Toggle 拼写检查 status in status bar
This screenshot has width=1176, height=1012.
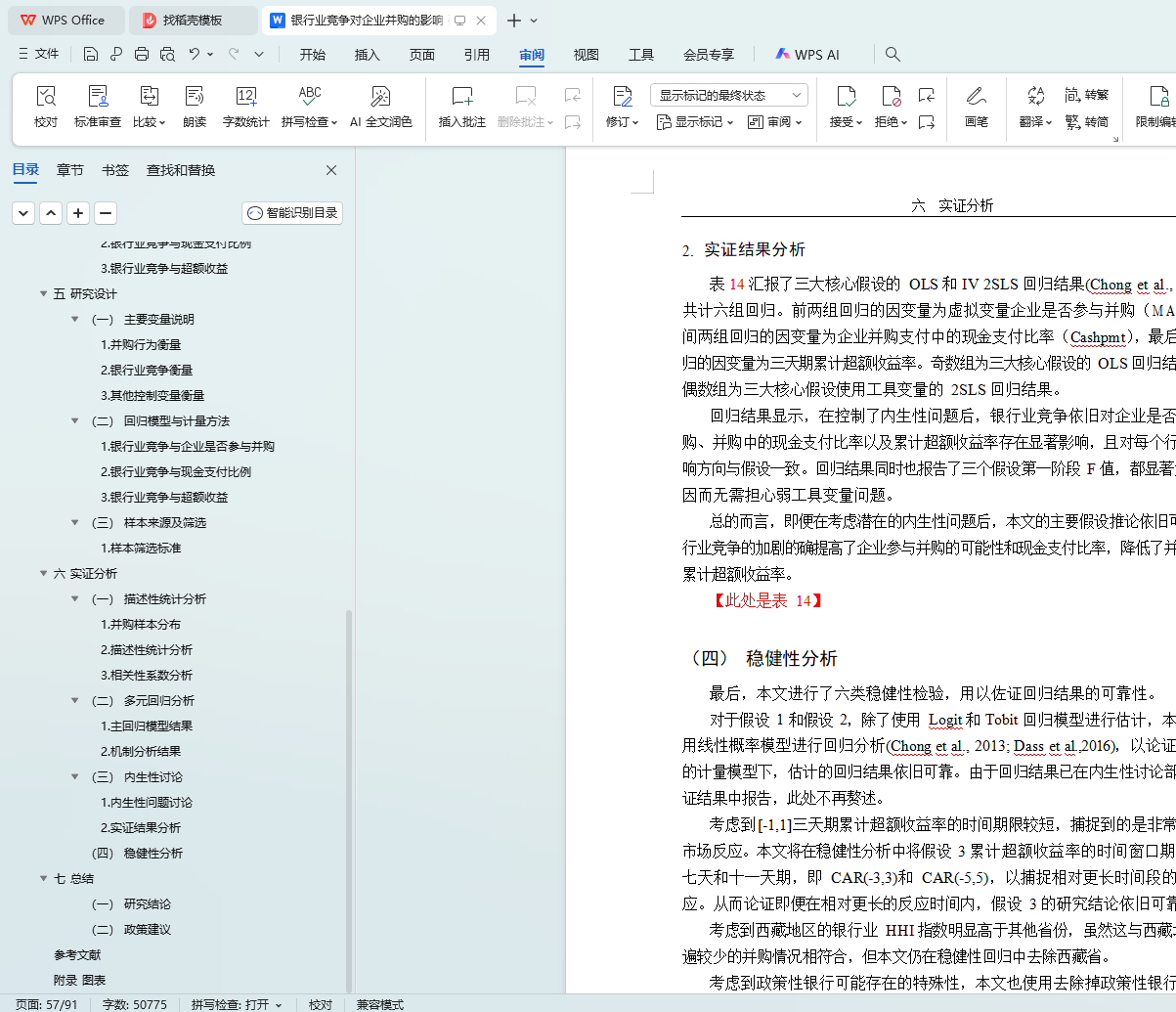point(237,1004)
